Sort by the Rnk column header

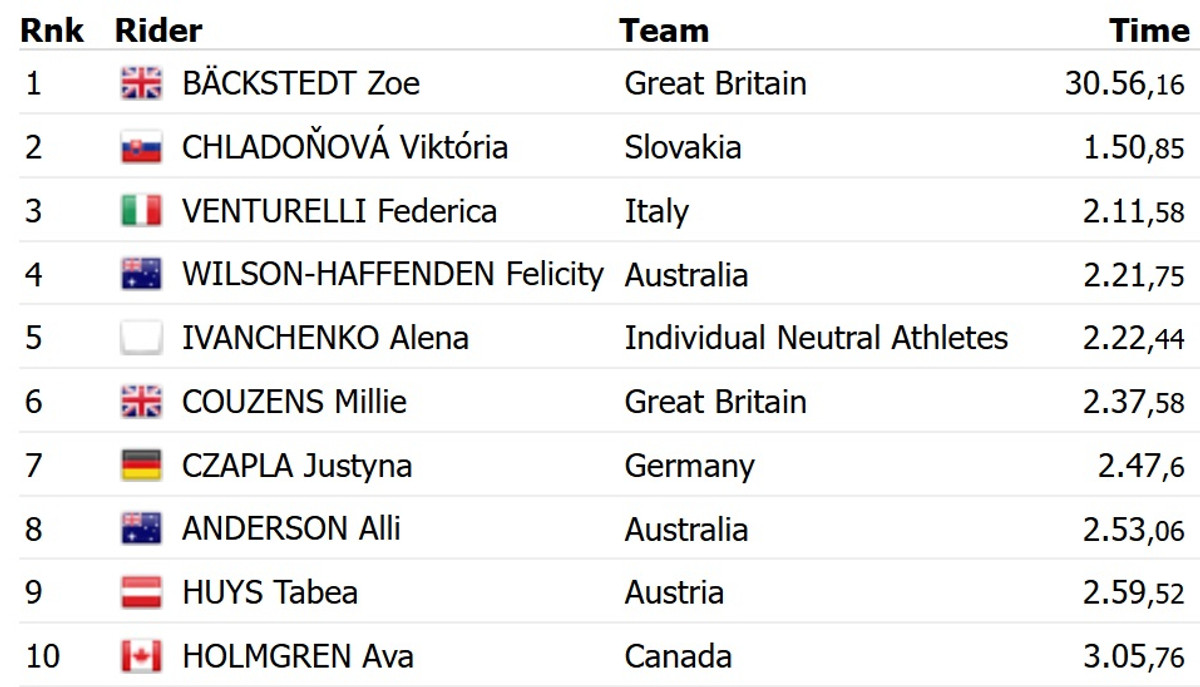point(52,31)
